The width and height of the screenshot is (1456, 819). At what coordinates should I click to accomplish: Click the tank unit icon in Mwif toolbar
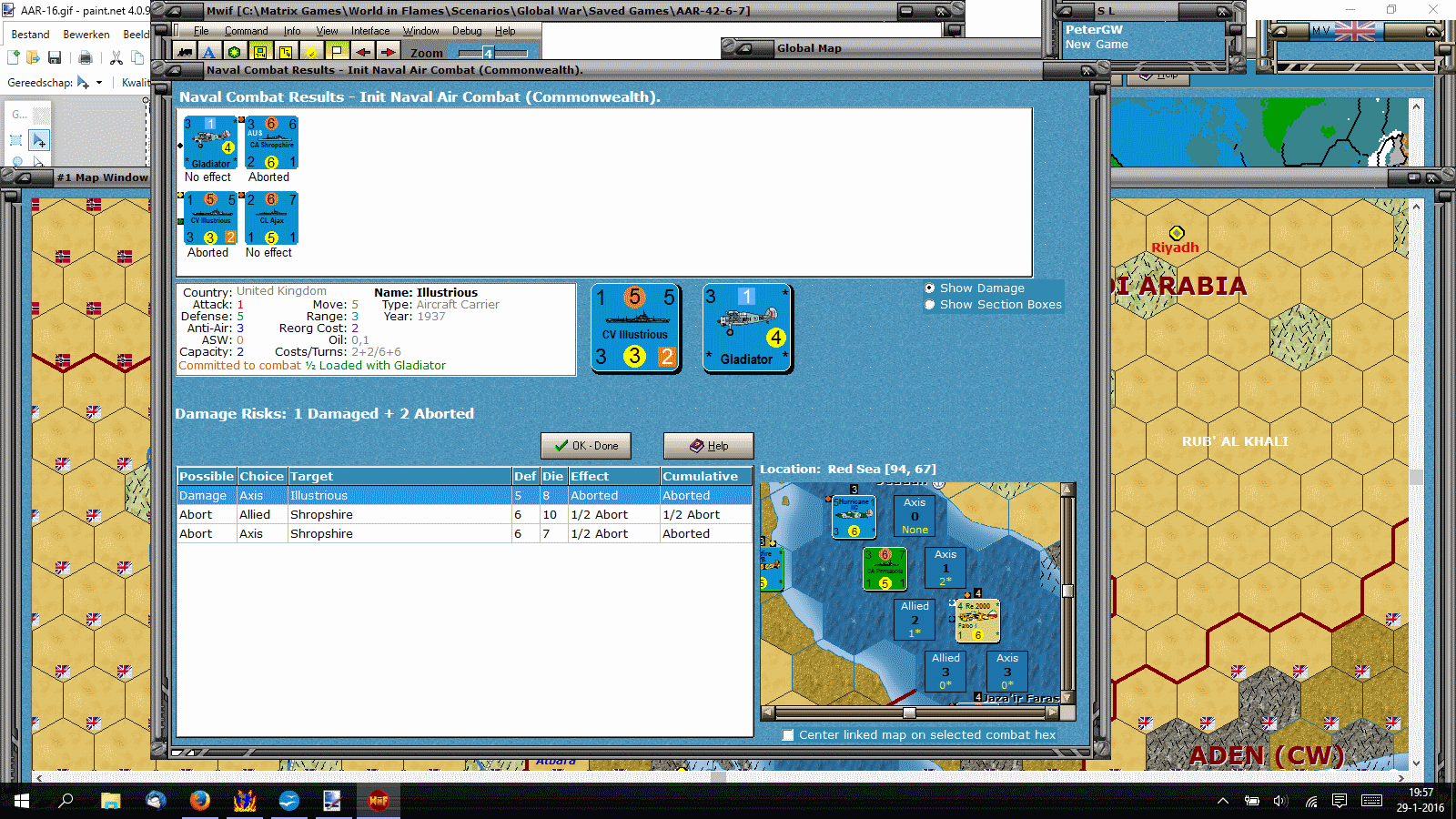pyautogui.click(x=186, y=52)
